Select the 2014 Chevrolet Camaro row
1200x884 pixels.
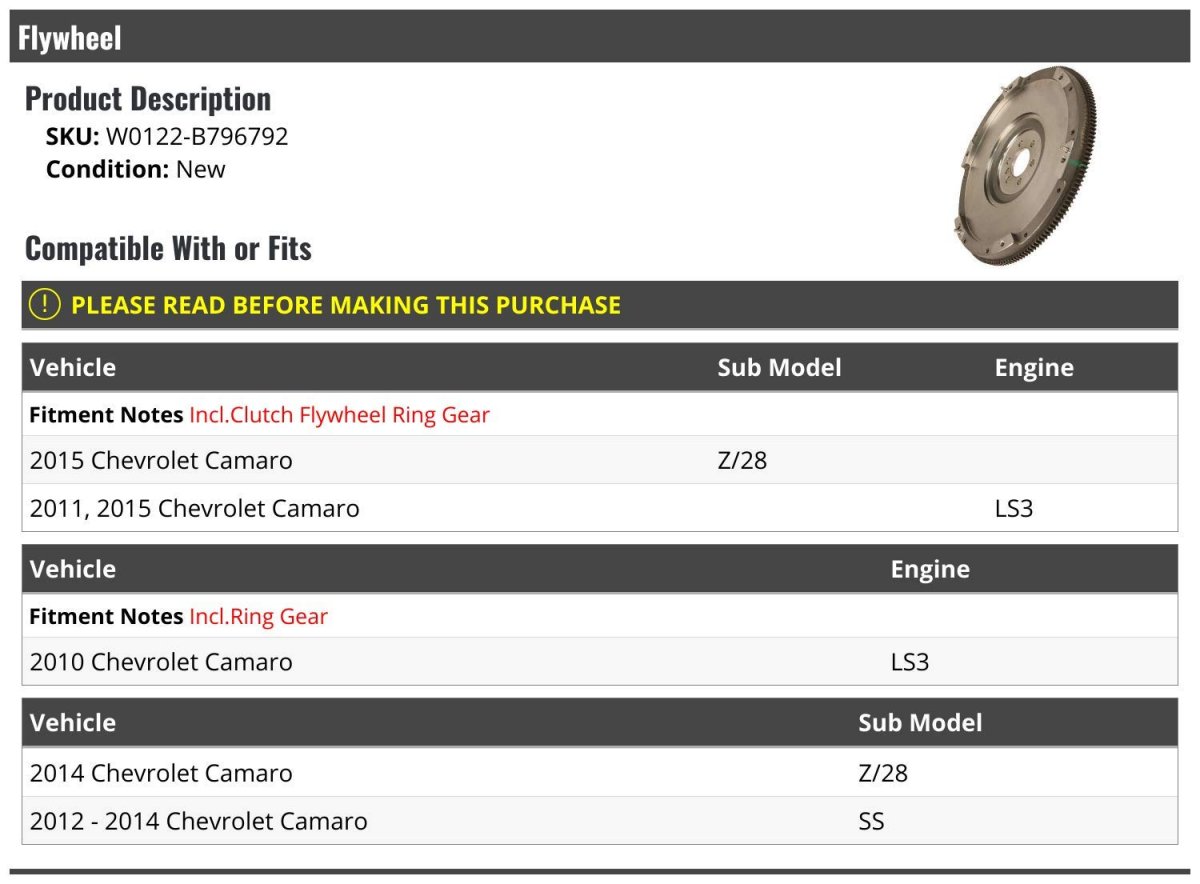pos(600,773)
